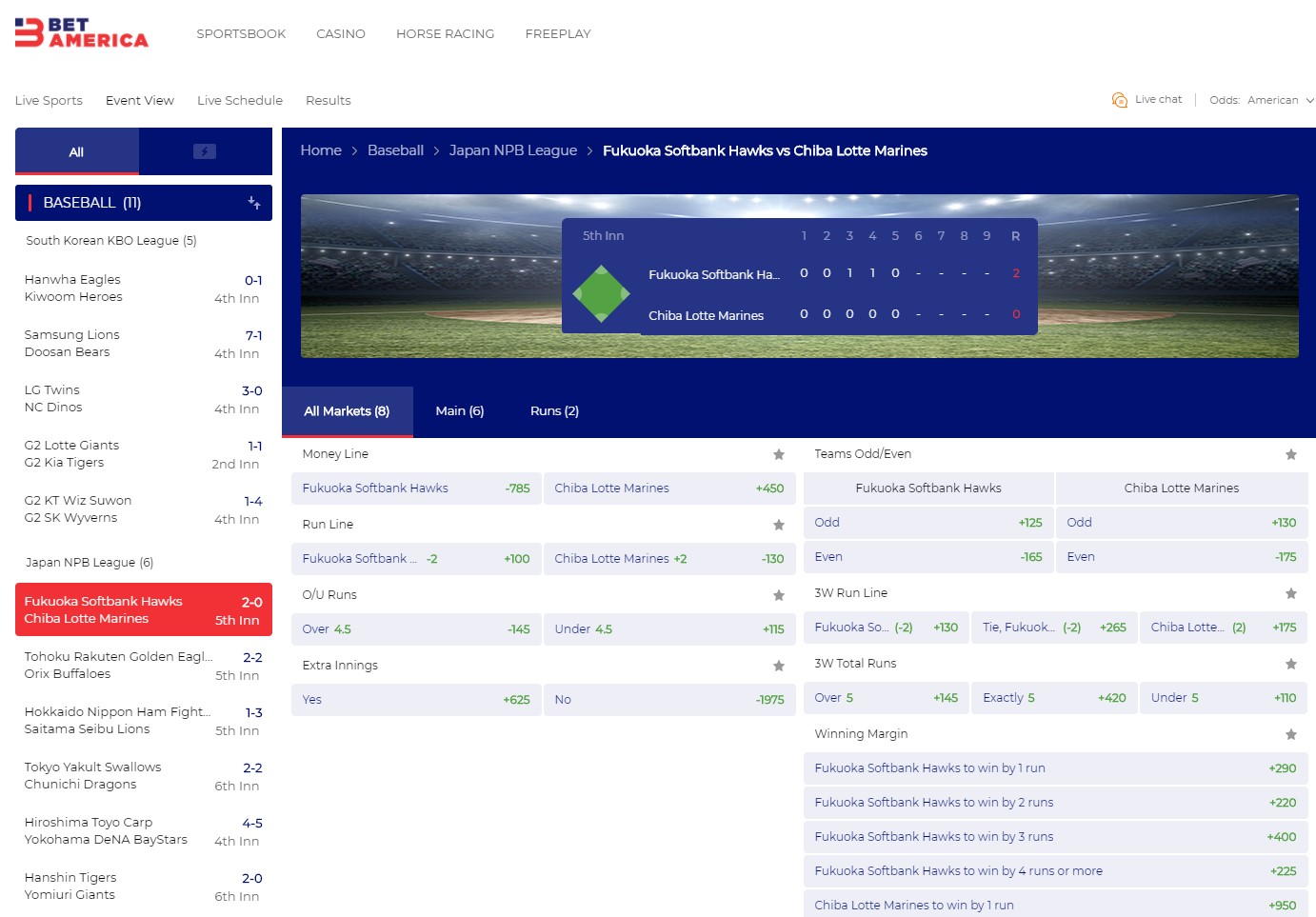This screenshot has height=917, width=1316.
Task: Select the lightning-bolt live filter tab
Action: coord(205,151)
